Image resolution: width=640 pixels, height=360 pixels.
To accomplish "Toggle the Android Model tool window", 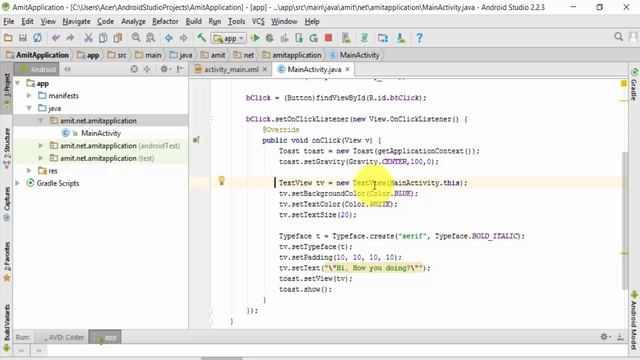I will (x=634, y=320).
